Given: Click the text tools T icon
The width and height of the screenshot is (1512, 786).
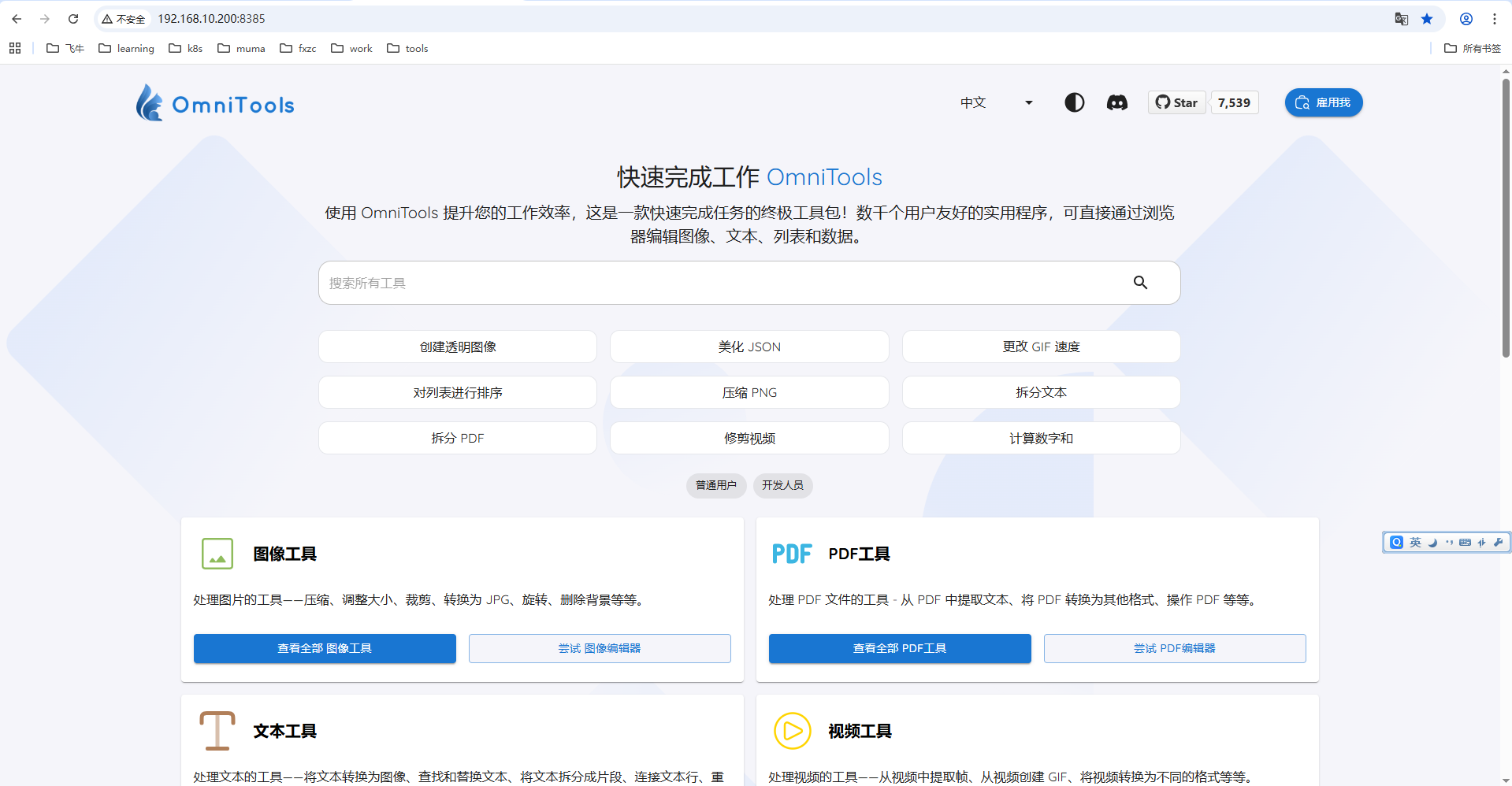Looking at the screenshot, I should tap(217, 731).
